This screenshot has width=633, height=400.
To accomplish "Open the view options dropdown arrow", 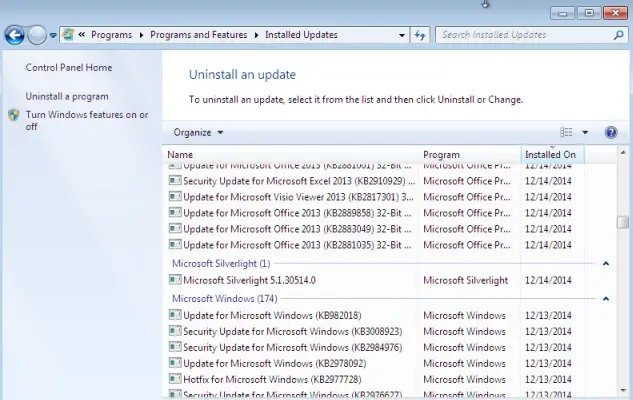I will coord(585,132).
